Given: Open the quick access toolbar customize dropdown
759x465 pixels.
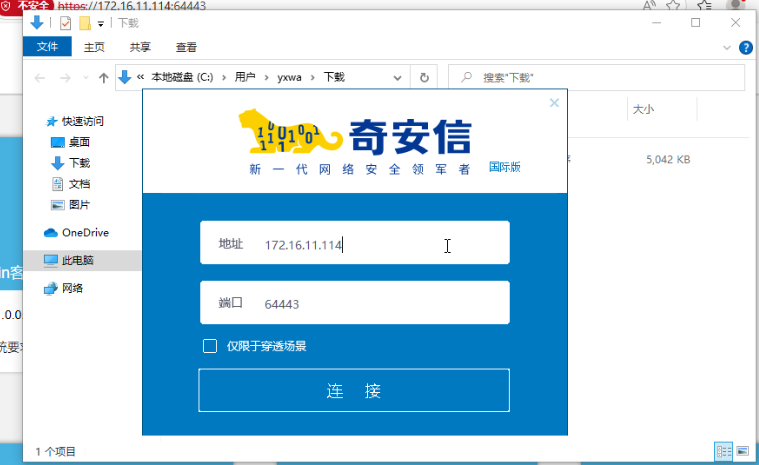Looking at the screenshot, I should pos(101,23).
